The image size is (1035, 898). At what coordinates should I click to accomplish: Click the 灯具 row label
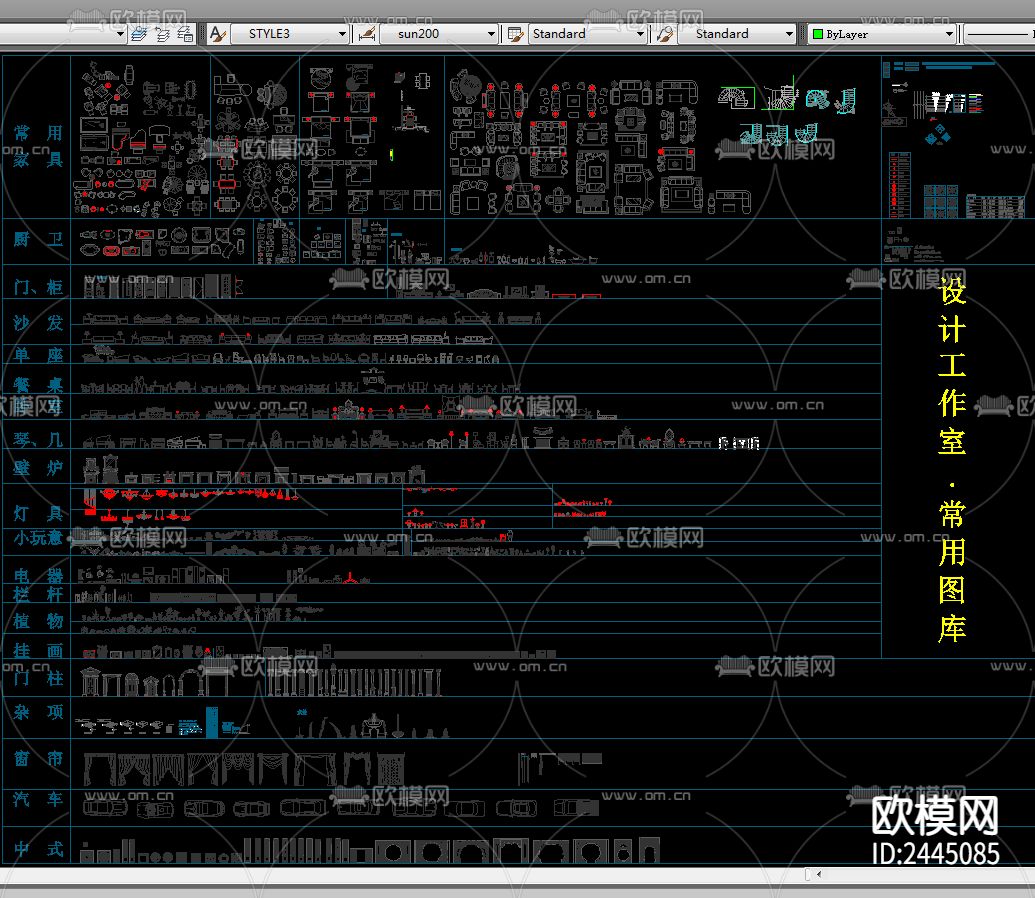pos(38,513)
